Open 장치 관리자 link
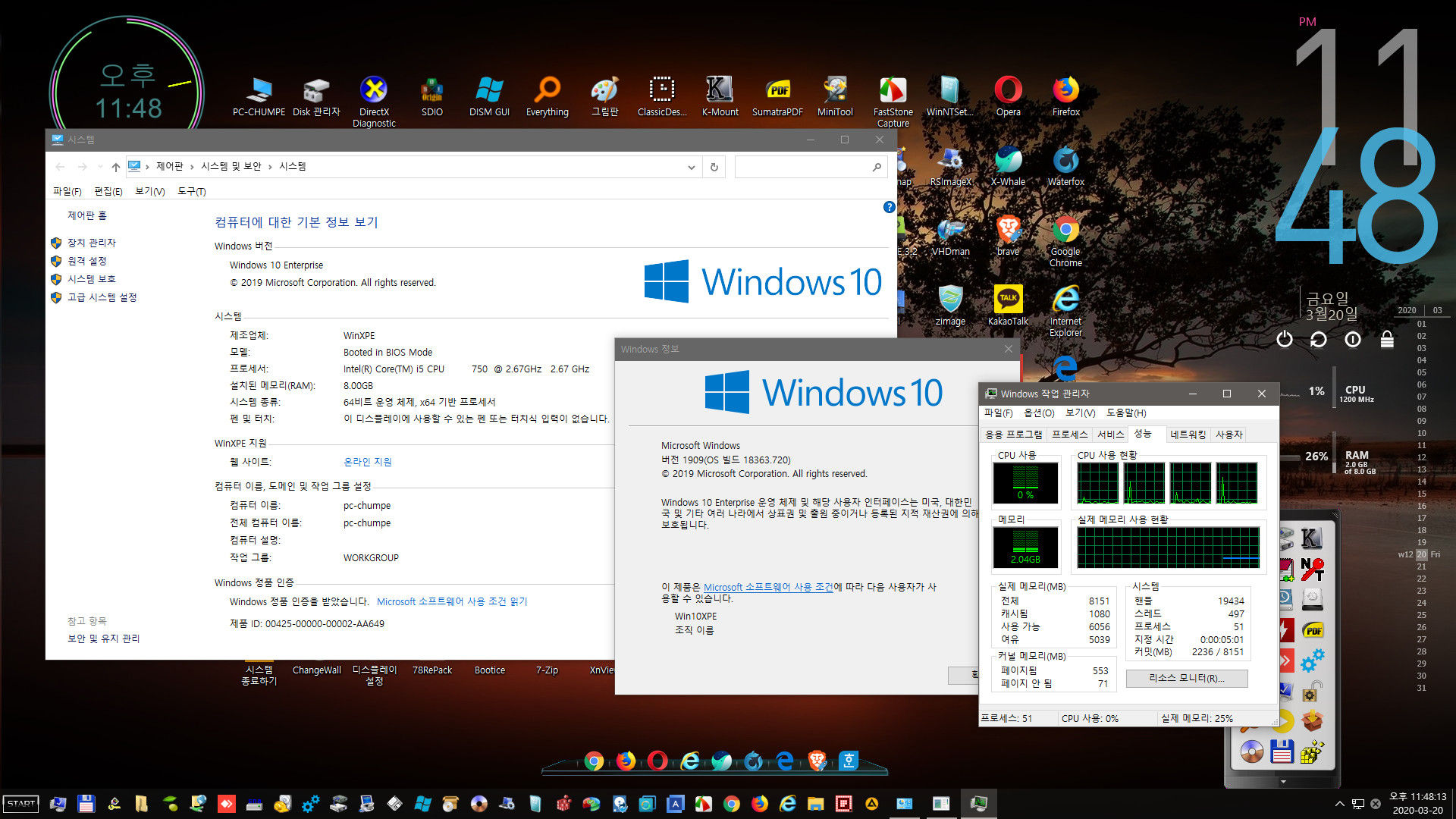The width and height of the screenshot is (1456, 819). 91,243
